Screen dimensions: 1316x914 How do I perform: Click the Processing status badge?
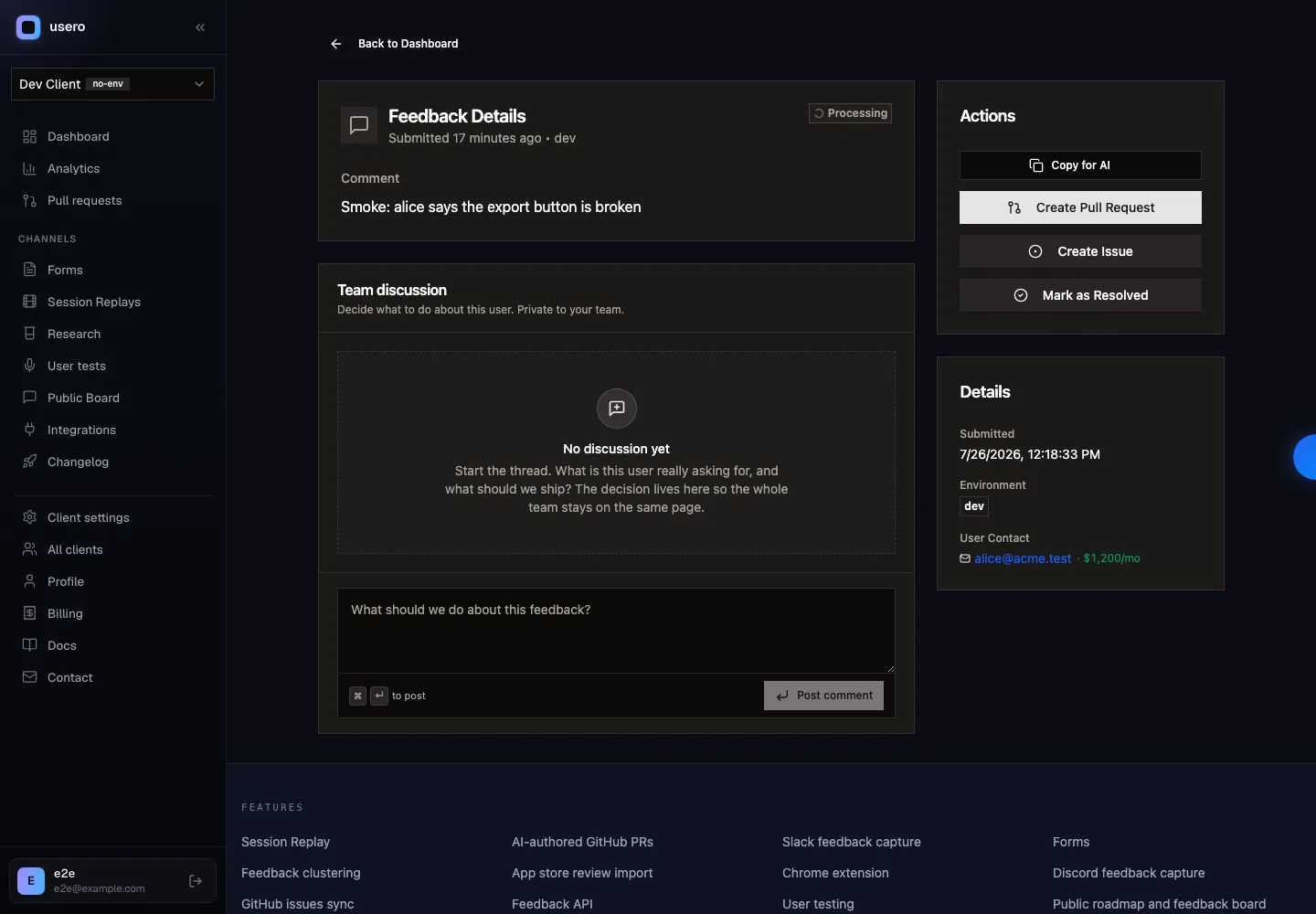[x=850, y=113]
